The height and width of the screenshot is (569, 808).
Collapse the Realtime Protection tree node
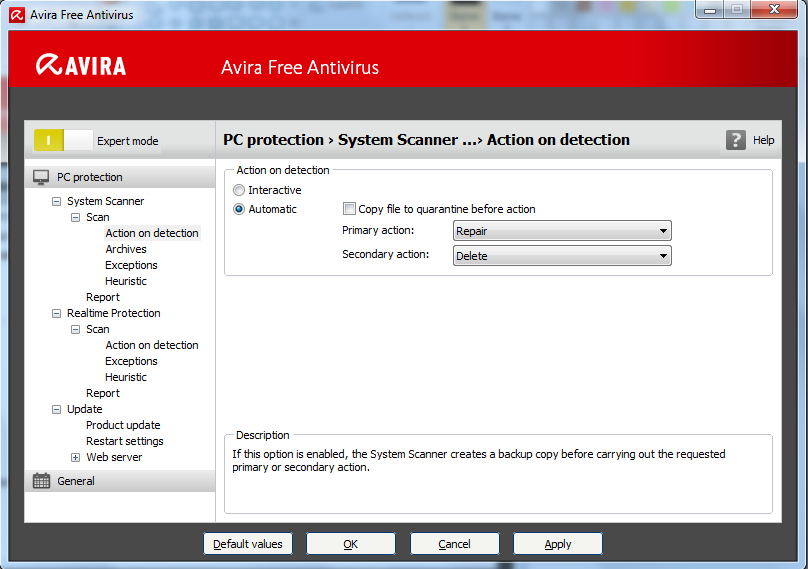57,313
